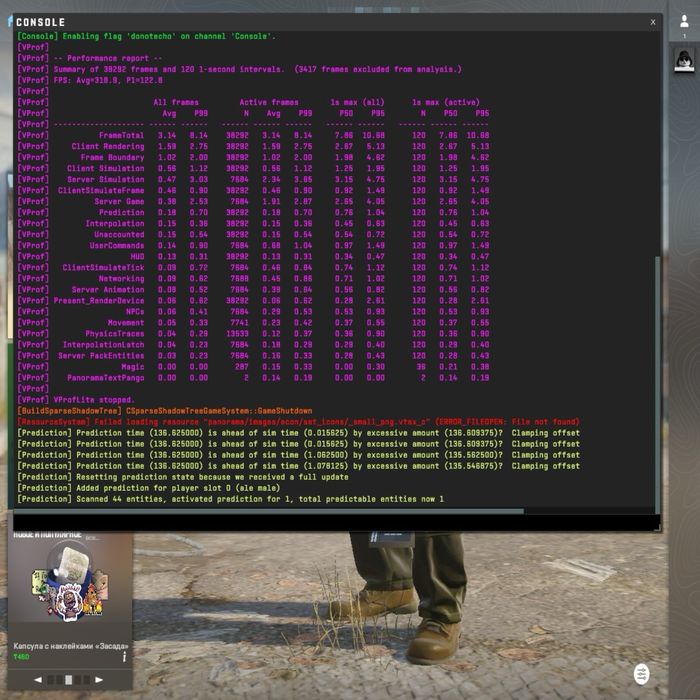Select the 'FrameTotal' row label
Viewport: 700px width, 700px height.
tap(121, 135)
